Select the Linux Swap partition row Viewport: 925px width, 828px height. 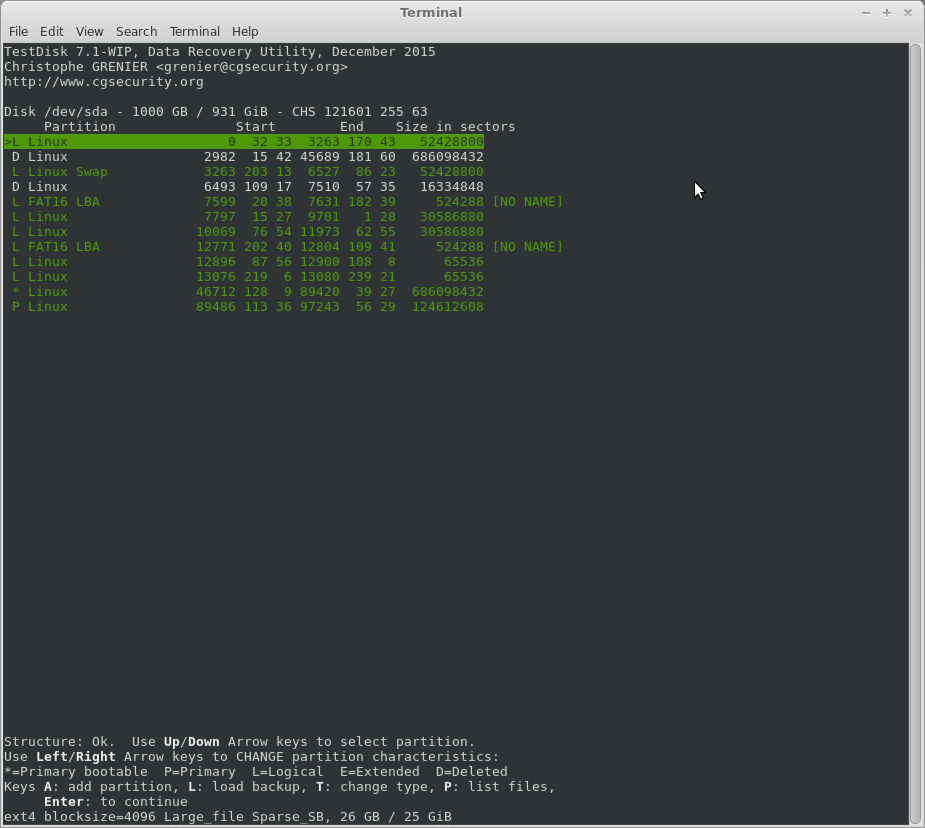[244, 172]
